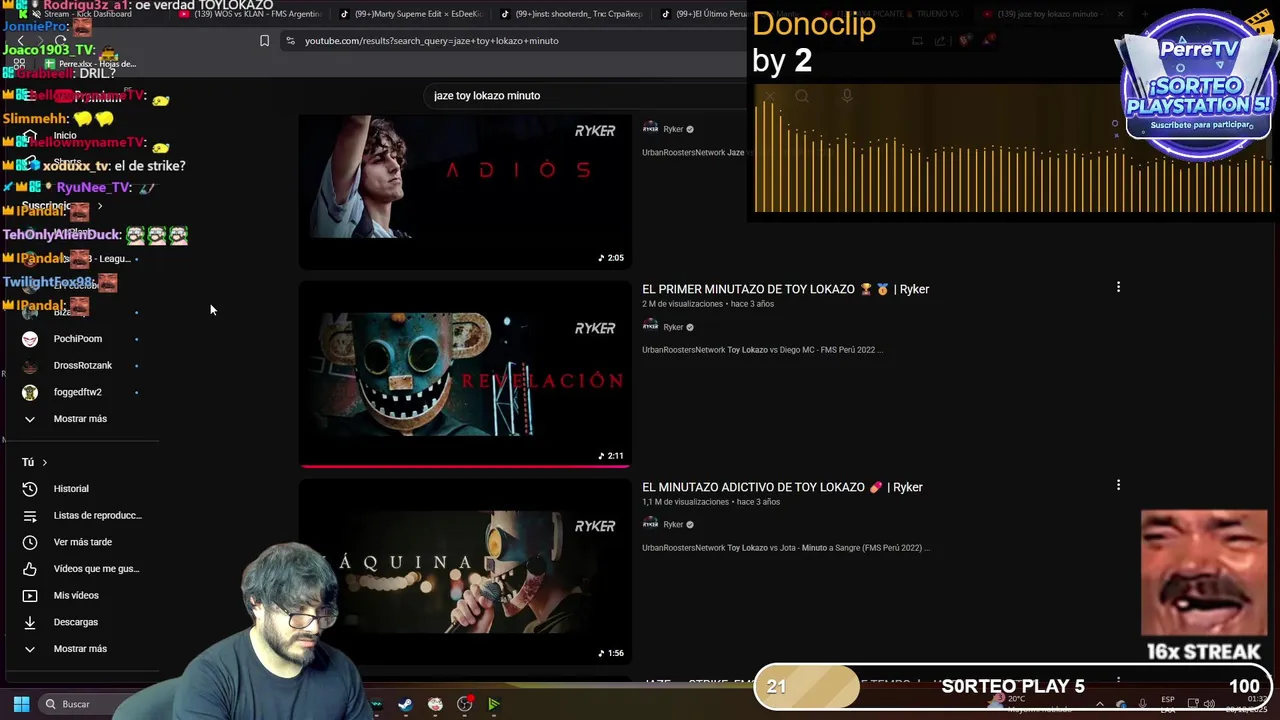
Task: Open OBS Studio from the taskbar
Action: pos(464,704)
